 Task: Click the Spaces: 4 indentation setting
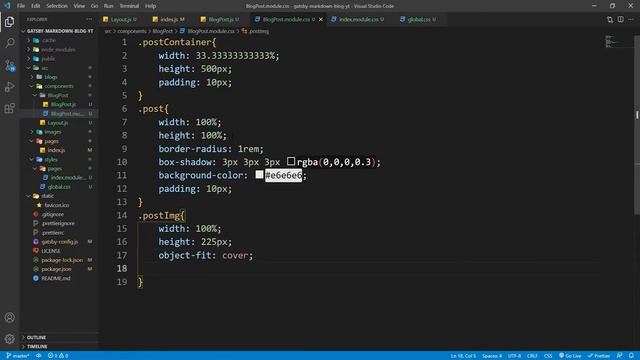492,356
